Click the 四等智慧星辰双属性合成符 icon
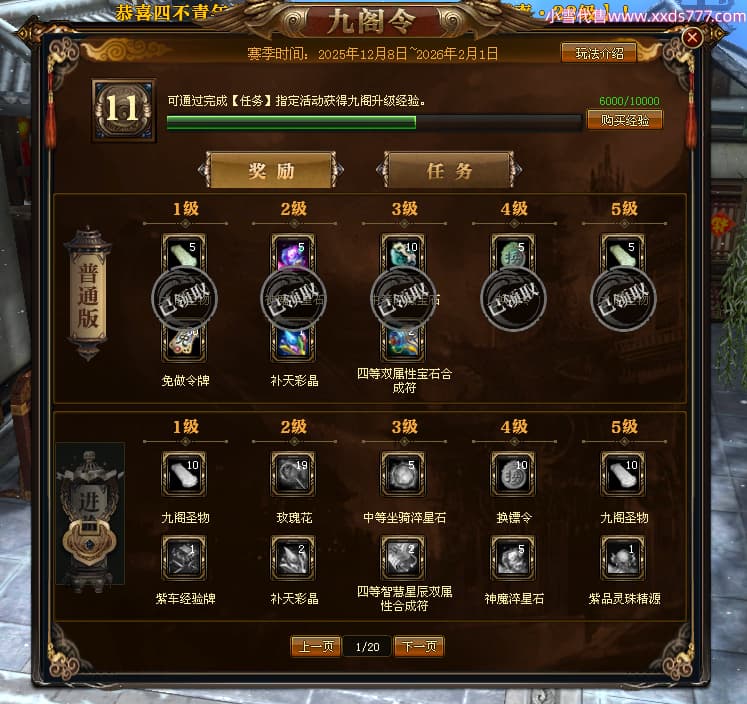This screenshot has width=747, height=704. point(404,558)
